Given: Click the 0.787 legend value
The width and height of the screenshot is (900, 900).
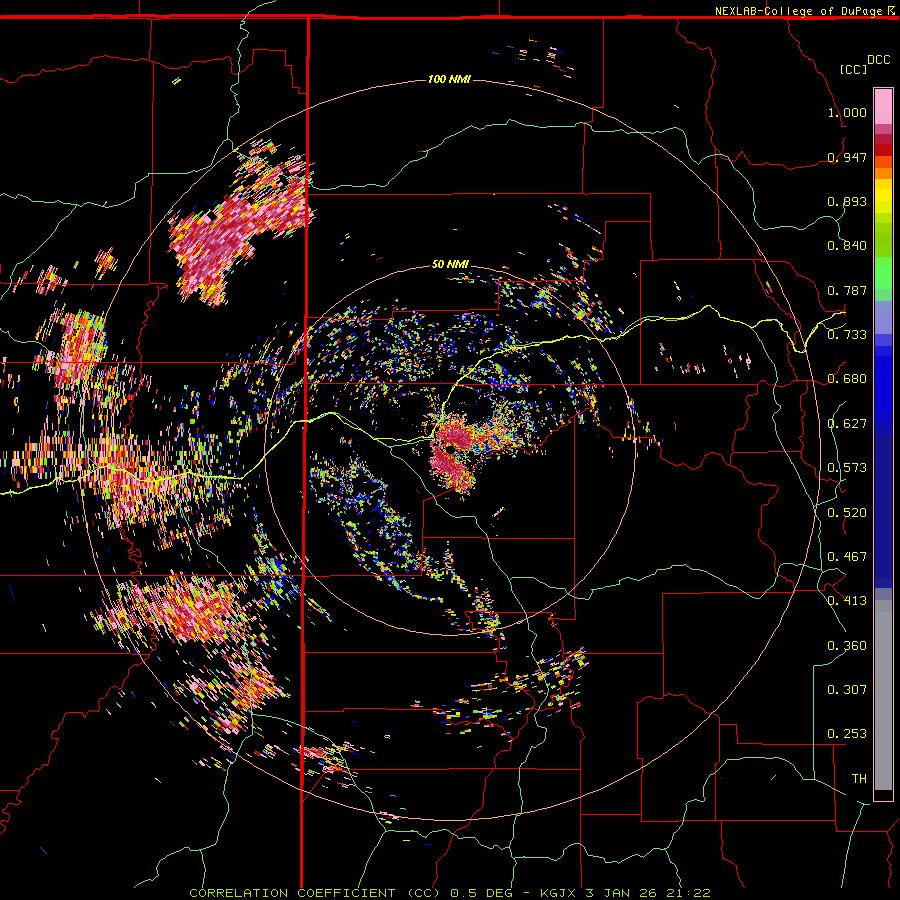Looking at the screenshot, I should (x=847, y=290).
